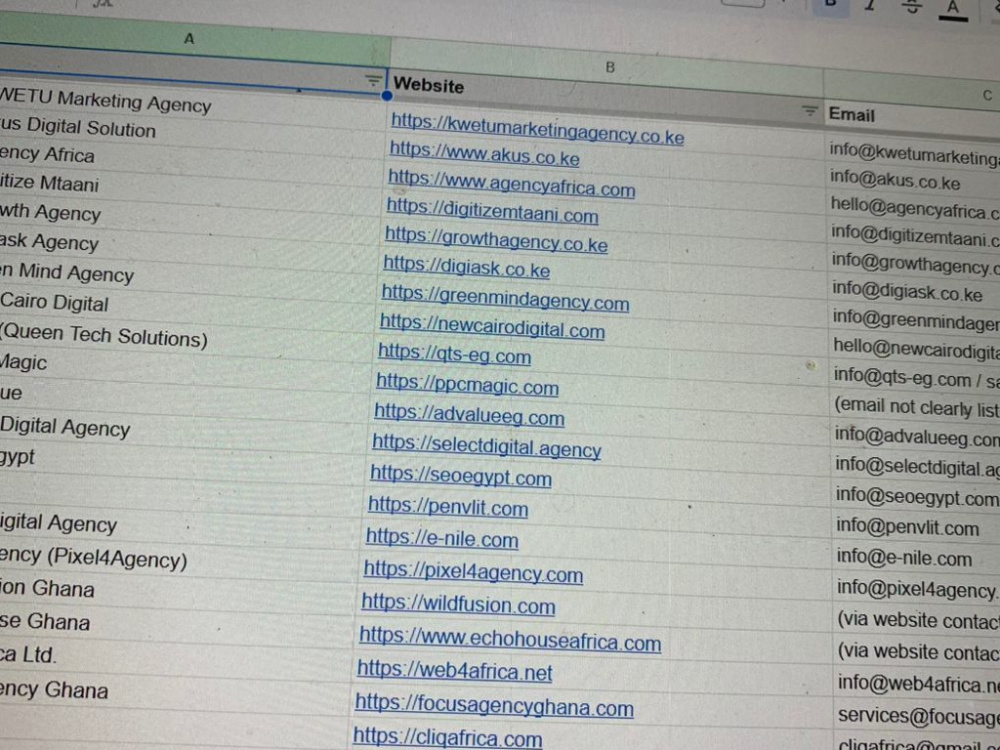The image size is (1000, 750).
Task: Toggle strikethrough formatting in toolbar
Action: [913, 6]
